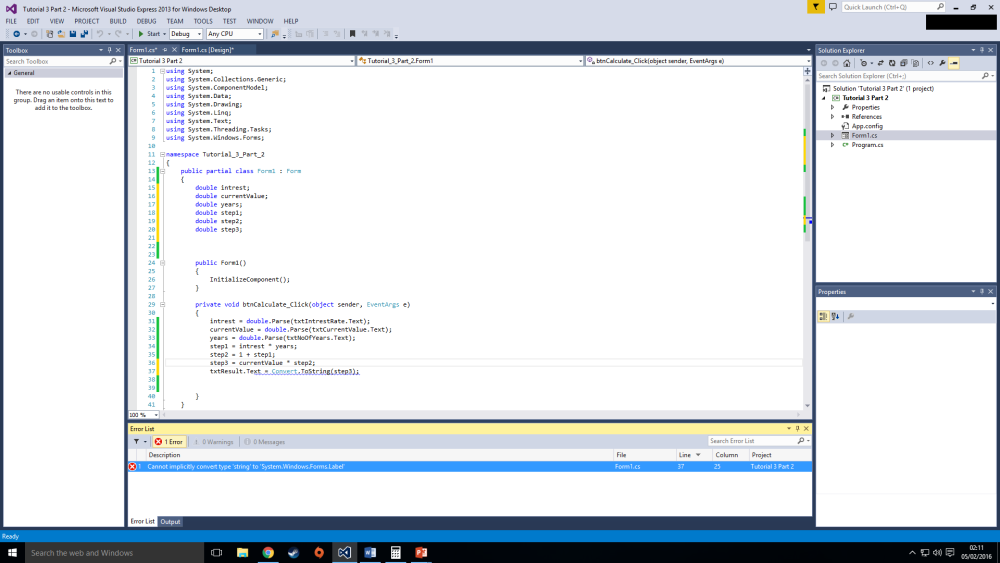This screenshot has height=563, width=1000.
Task: Click the Home icon in Solution Explorer
Action: 846,63
